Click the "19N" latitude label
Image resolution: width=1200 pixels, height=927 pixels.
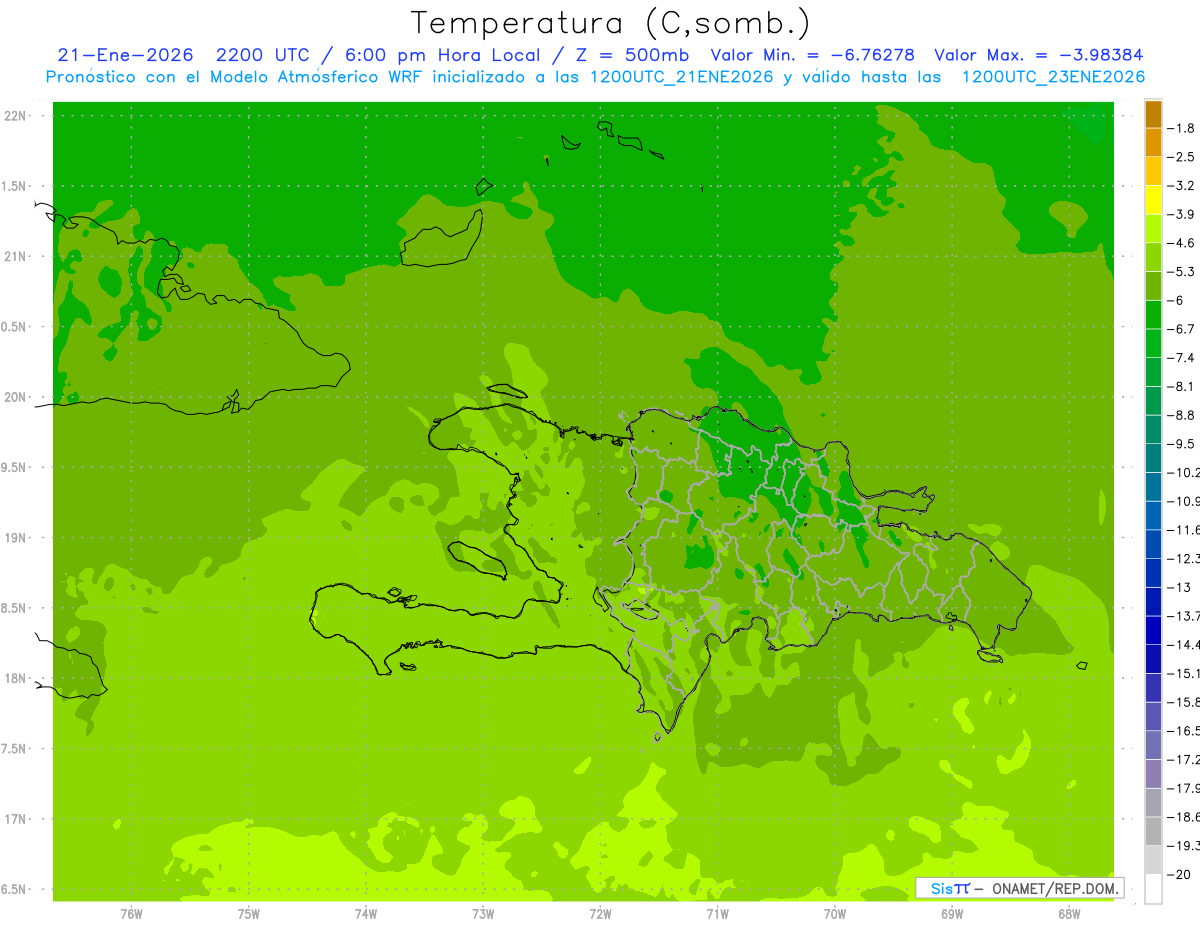[x=15, y=538]
